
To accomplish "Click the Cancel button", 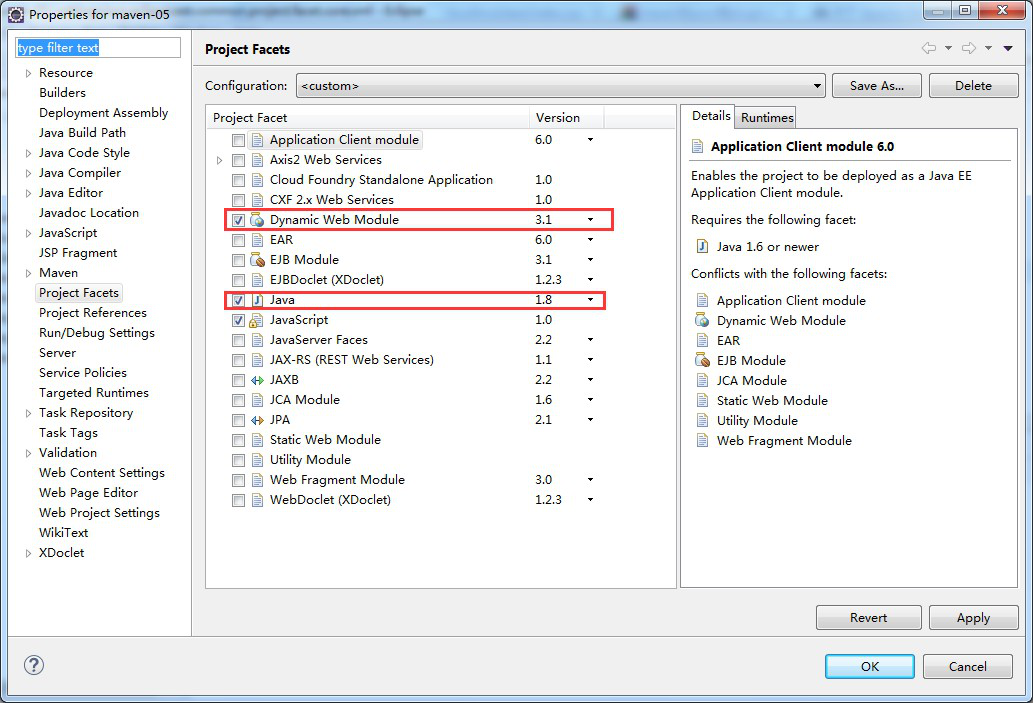I will pyautogui.click(x=967, y=666).
